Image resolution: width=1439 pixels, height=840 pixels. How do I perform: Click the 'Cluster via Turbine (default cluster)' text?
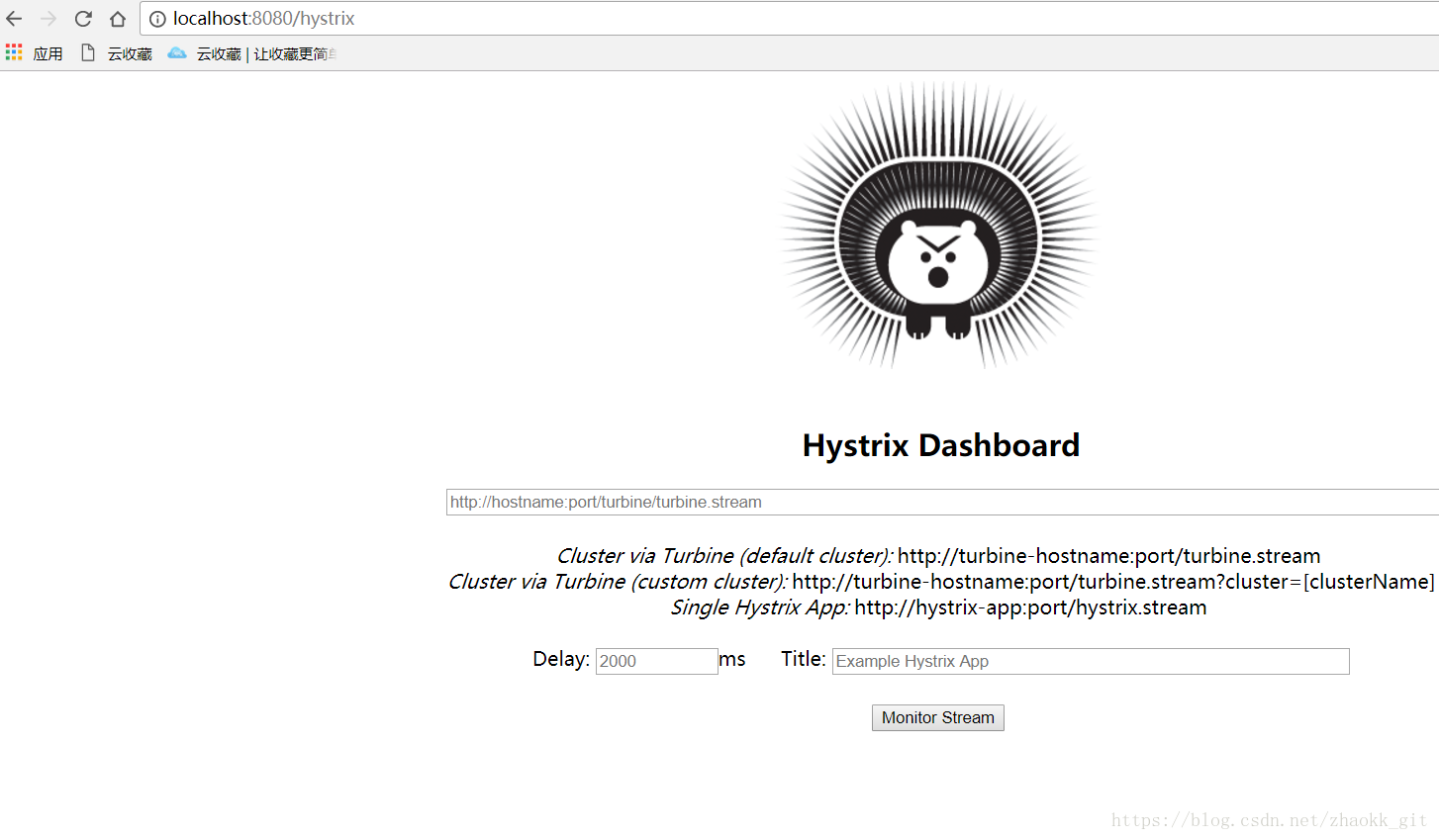(x=724, y=556)
